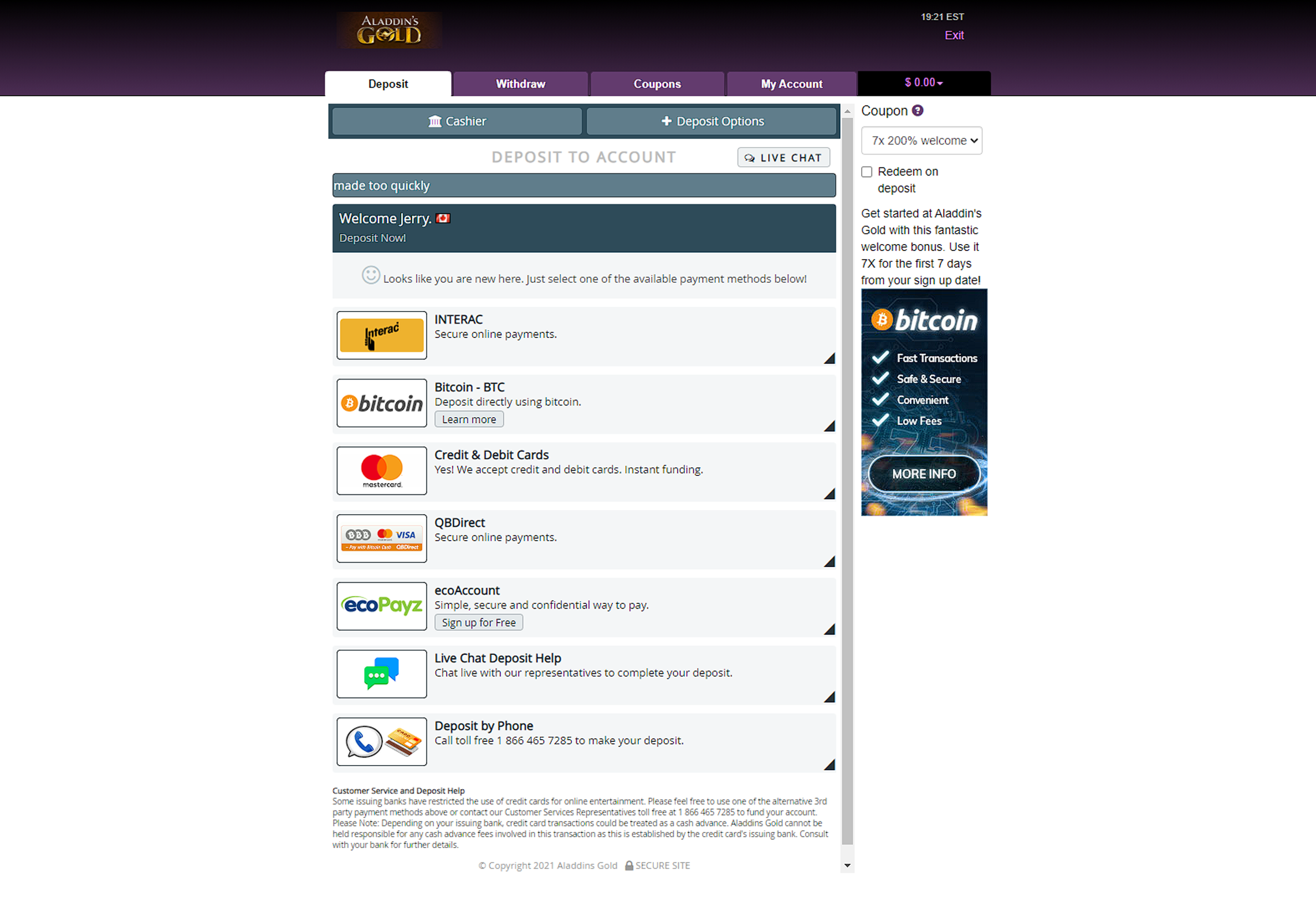
Task: Click the Customer Service and Deposit Help heading
Action: pyautogui.click(x=398, y=791)
